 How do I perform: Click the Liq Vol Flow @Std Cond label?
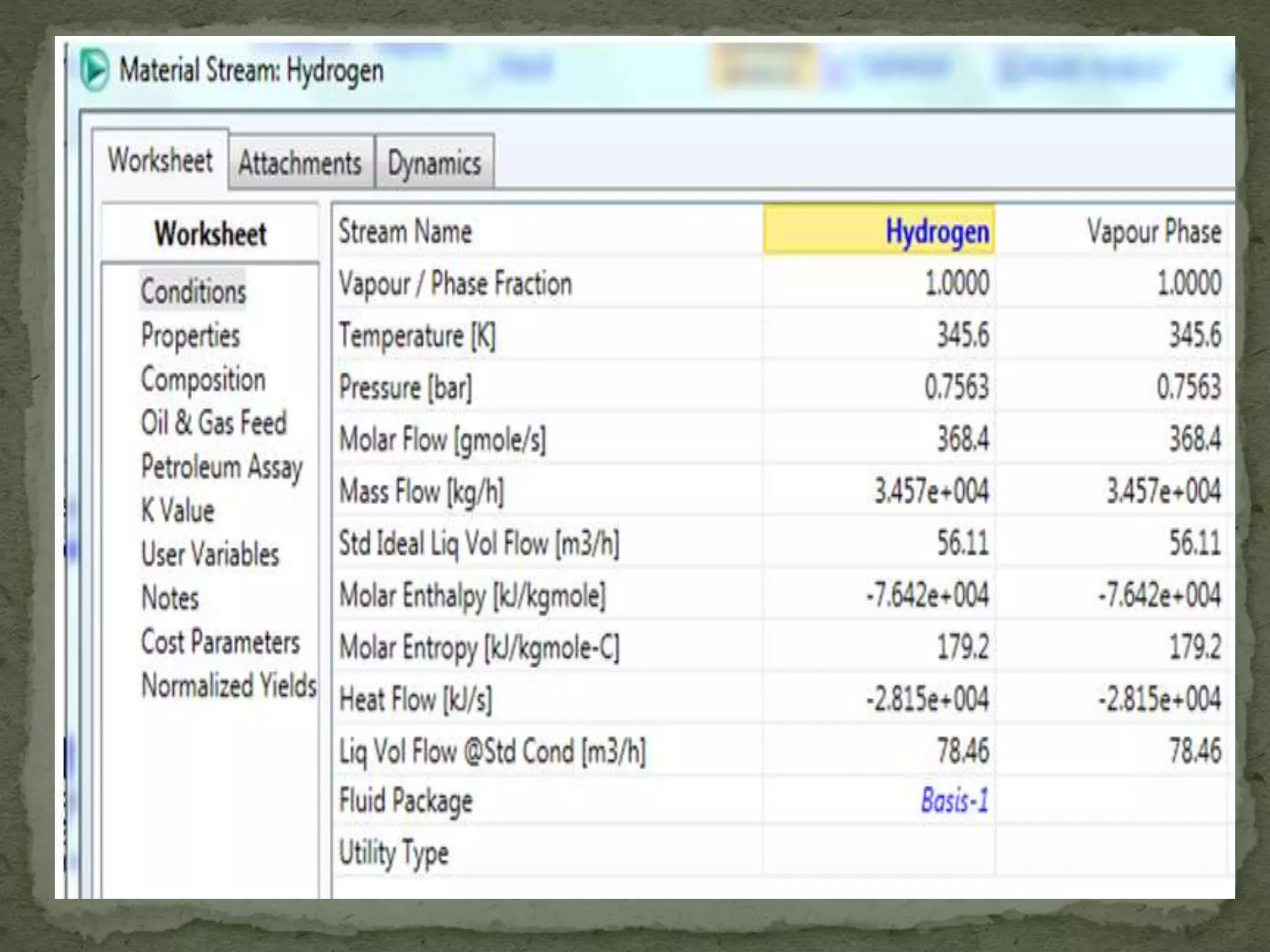[492, 752]
